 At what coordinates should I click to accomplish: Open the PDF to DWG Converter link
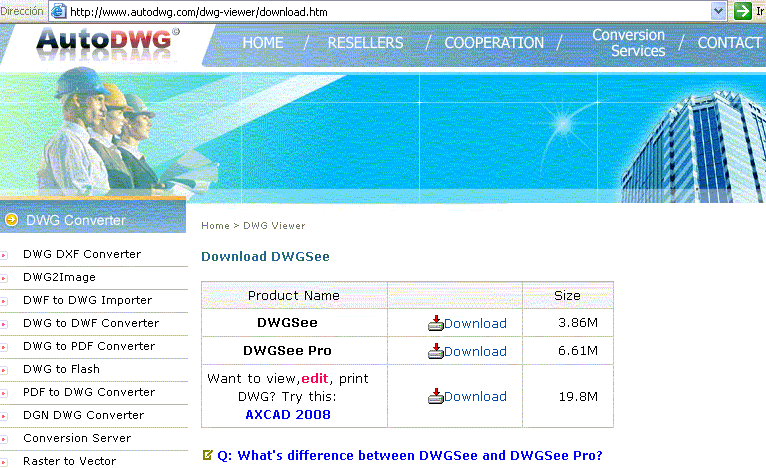[x=89, y=392]
